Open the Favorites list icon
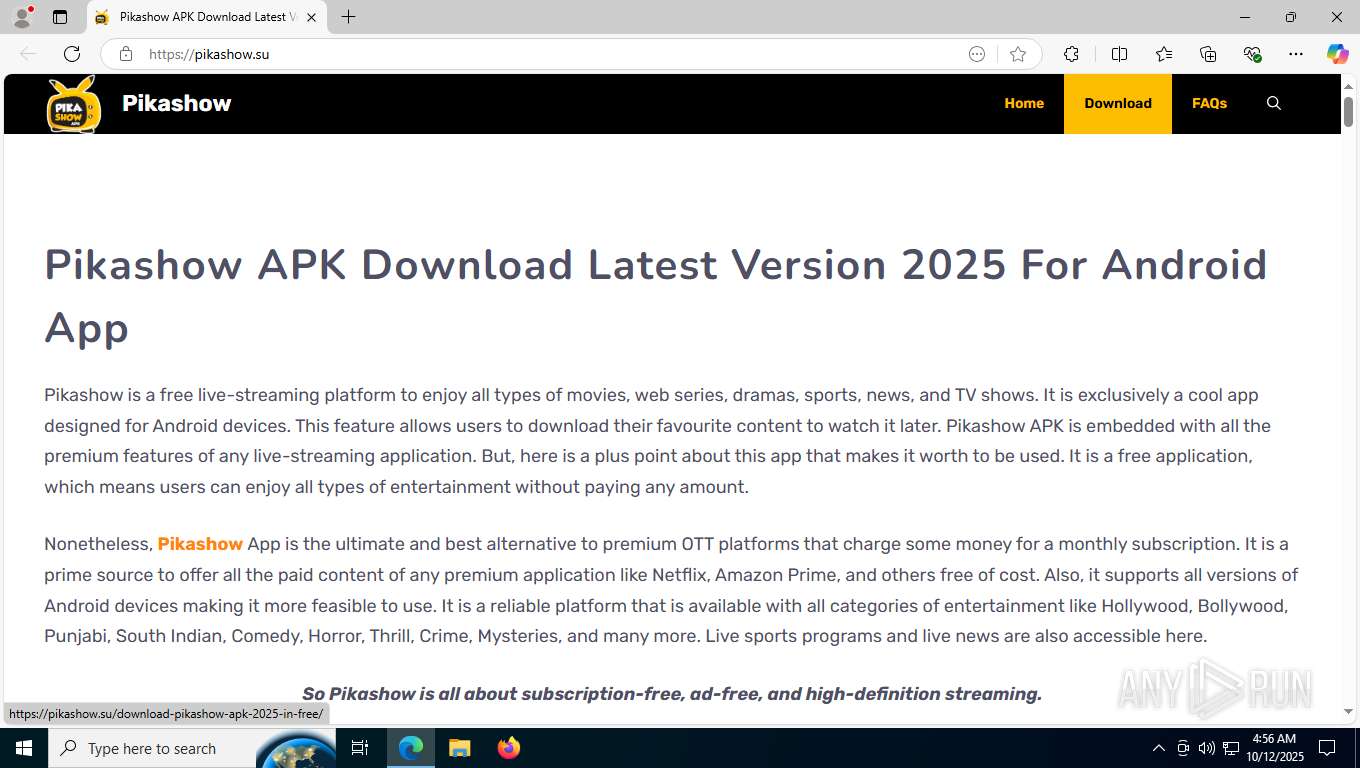Viewport: 1360px width, 768px height. click(1164, 54)
